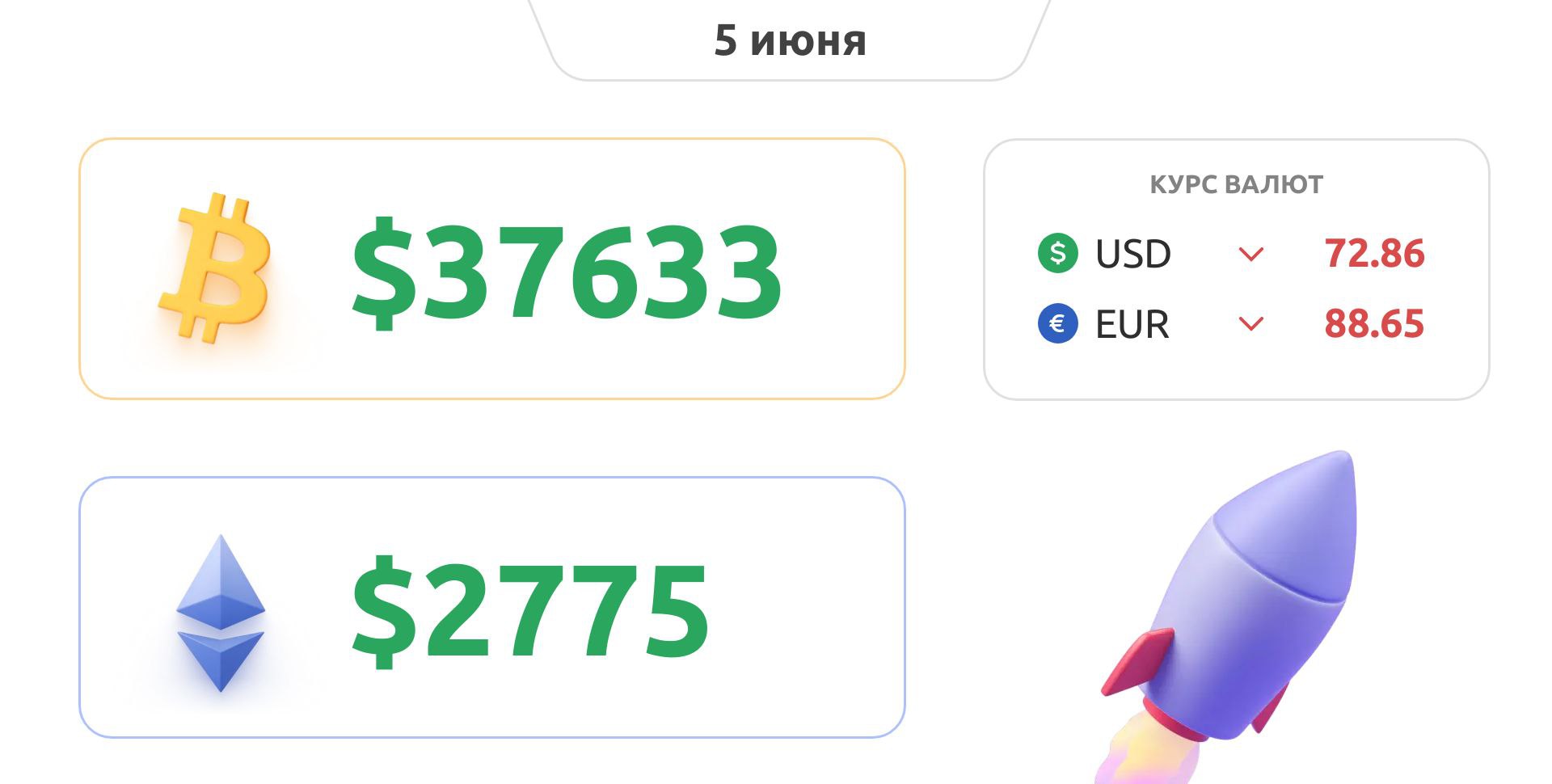Viewport: 1552px width, 784px height.
Task: Select the '5 июня' date tab
Action: (790, 40)
